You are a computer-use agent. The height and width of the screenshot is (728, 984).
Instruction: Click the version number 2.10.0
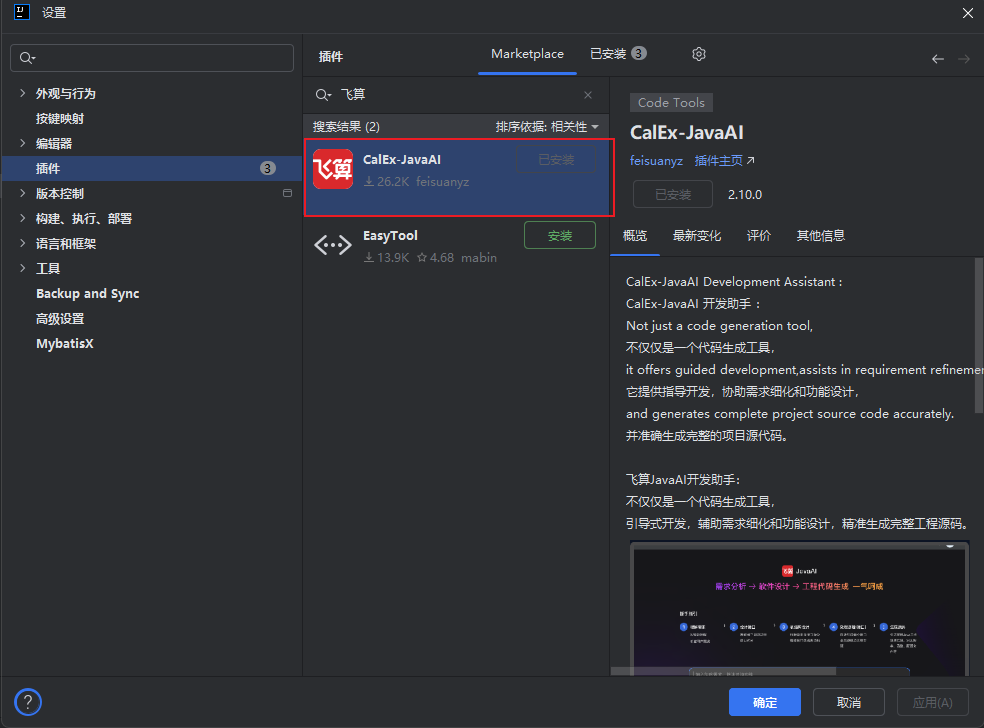coord(745,195)
